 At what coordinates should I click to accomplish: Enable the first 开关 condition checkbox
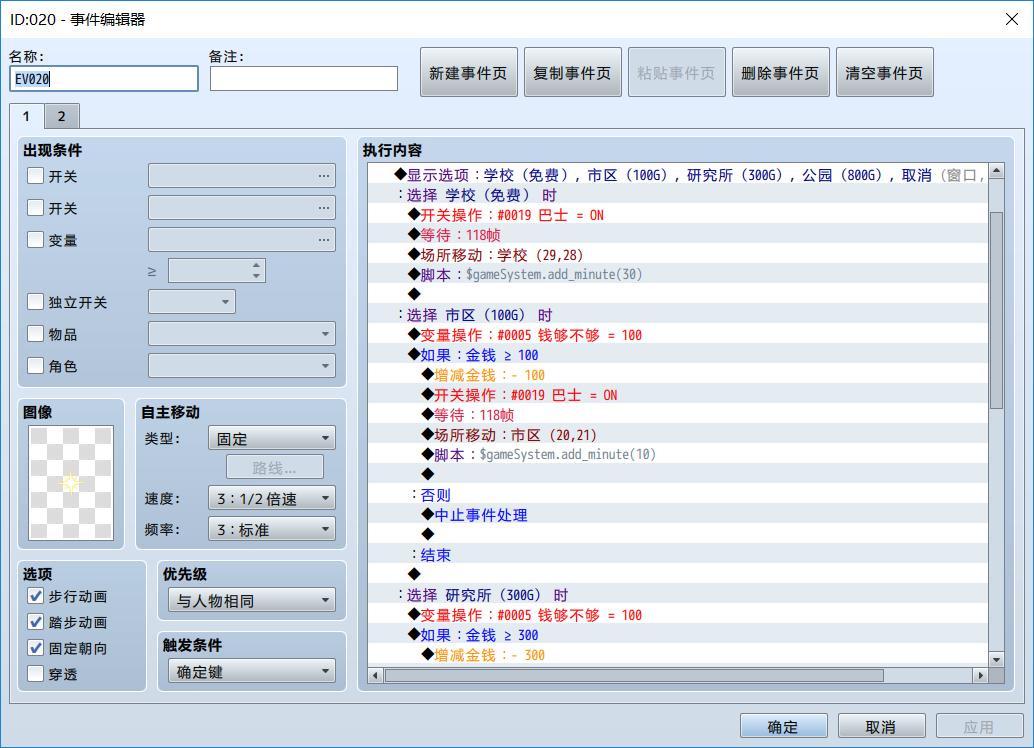coord(36,176)
